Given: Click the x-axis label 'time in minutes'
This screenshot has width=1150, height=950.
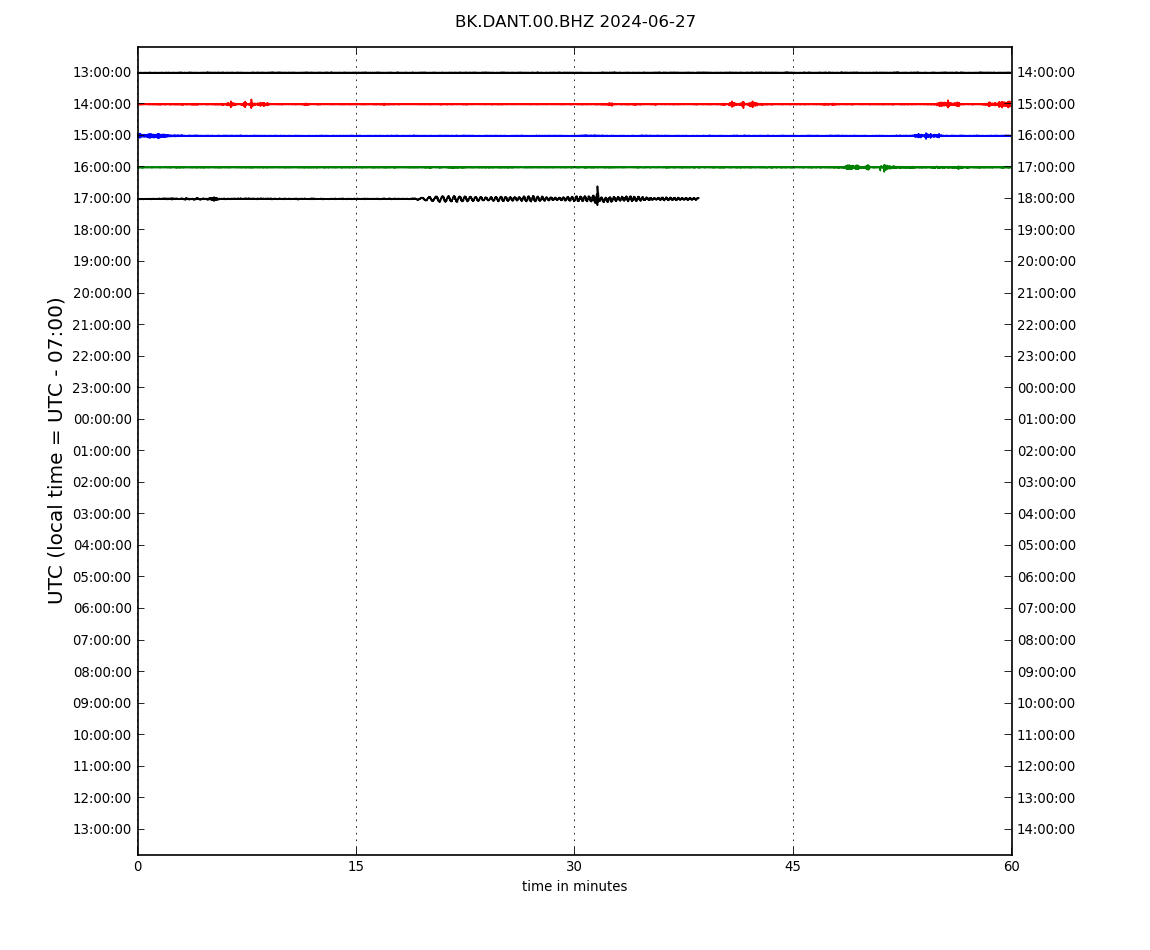Looking at the screenshot, I should [x=574, y=886].
